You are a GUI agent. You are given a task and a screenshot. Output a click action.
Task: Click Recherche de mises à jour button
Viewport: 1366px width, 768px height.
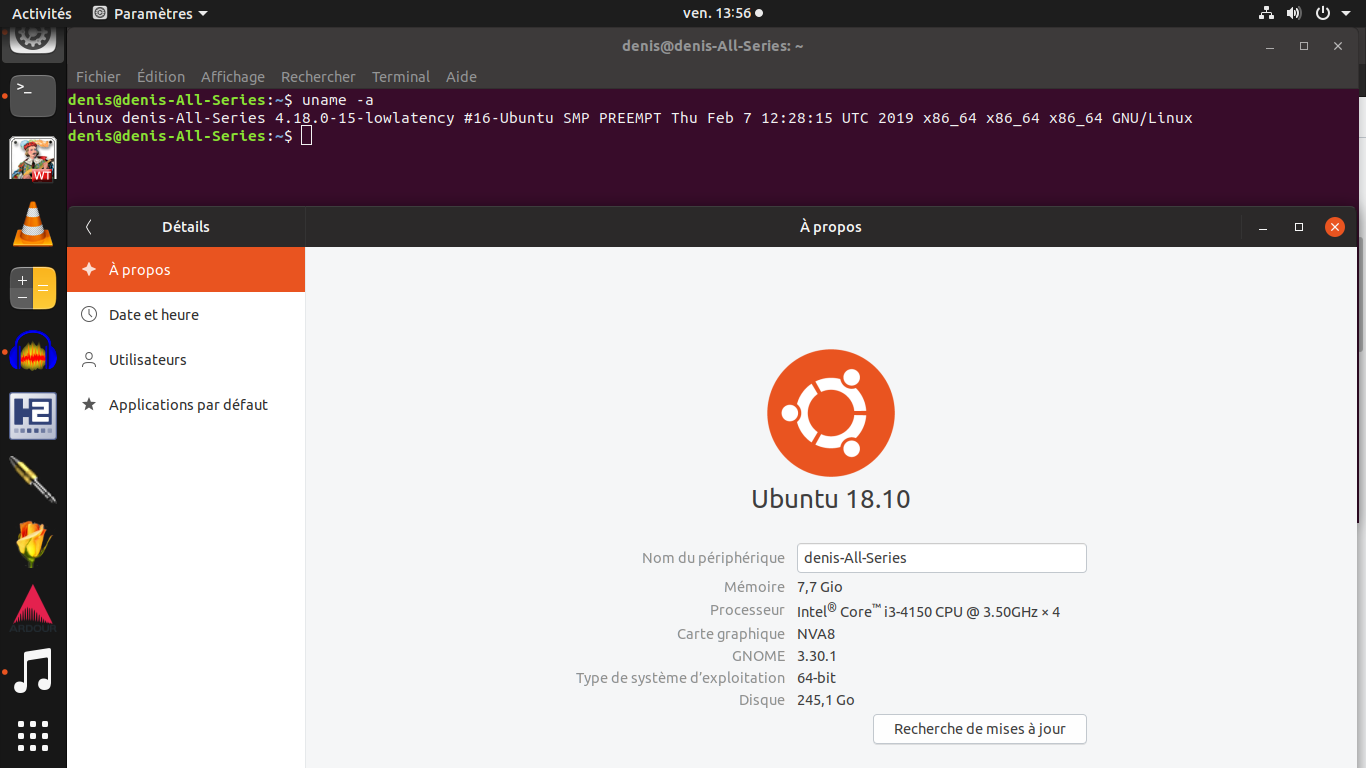(980, 729)
